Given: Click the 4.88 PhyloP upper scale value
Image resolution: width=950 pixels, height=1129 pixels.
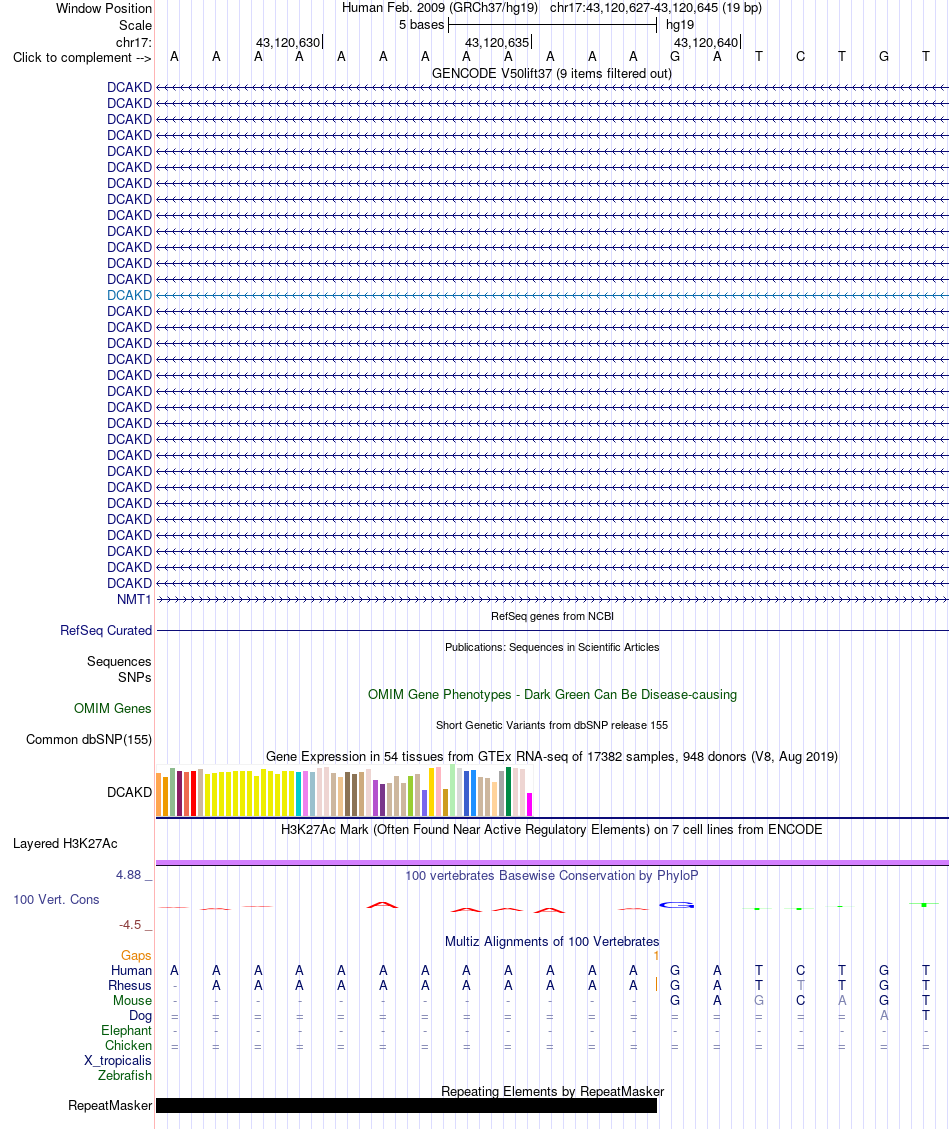Looking at the screenshot, I should (x=128, y=875).
